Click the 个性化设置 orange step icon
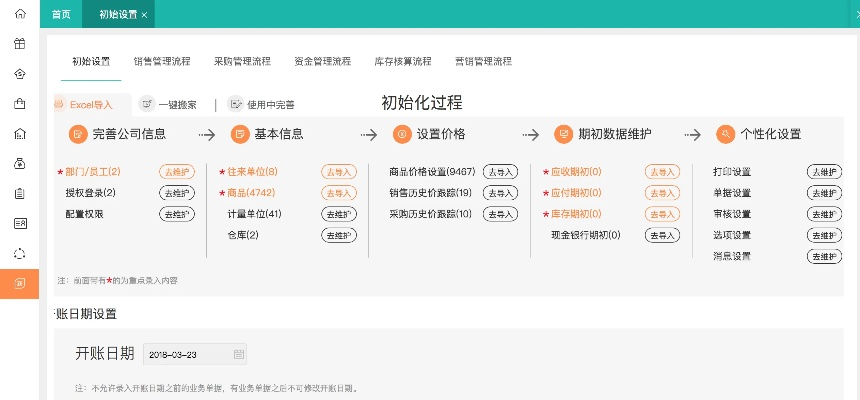 (x=726, y=134)
